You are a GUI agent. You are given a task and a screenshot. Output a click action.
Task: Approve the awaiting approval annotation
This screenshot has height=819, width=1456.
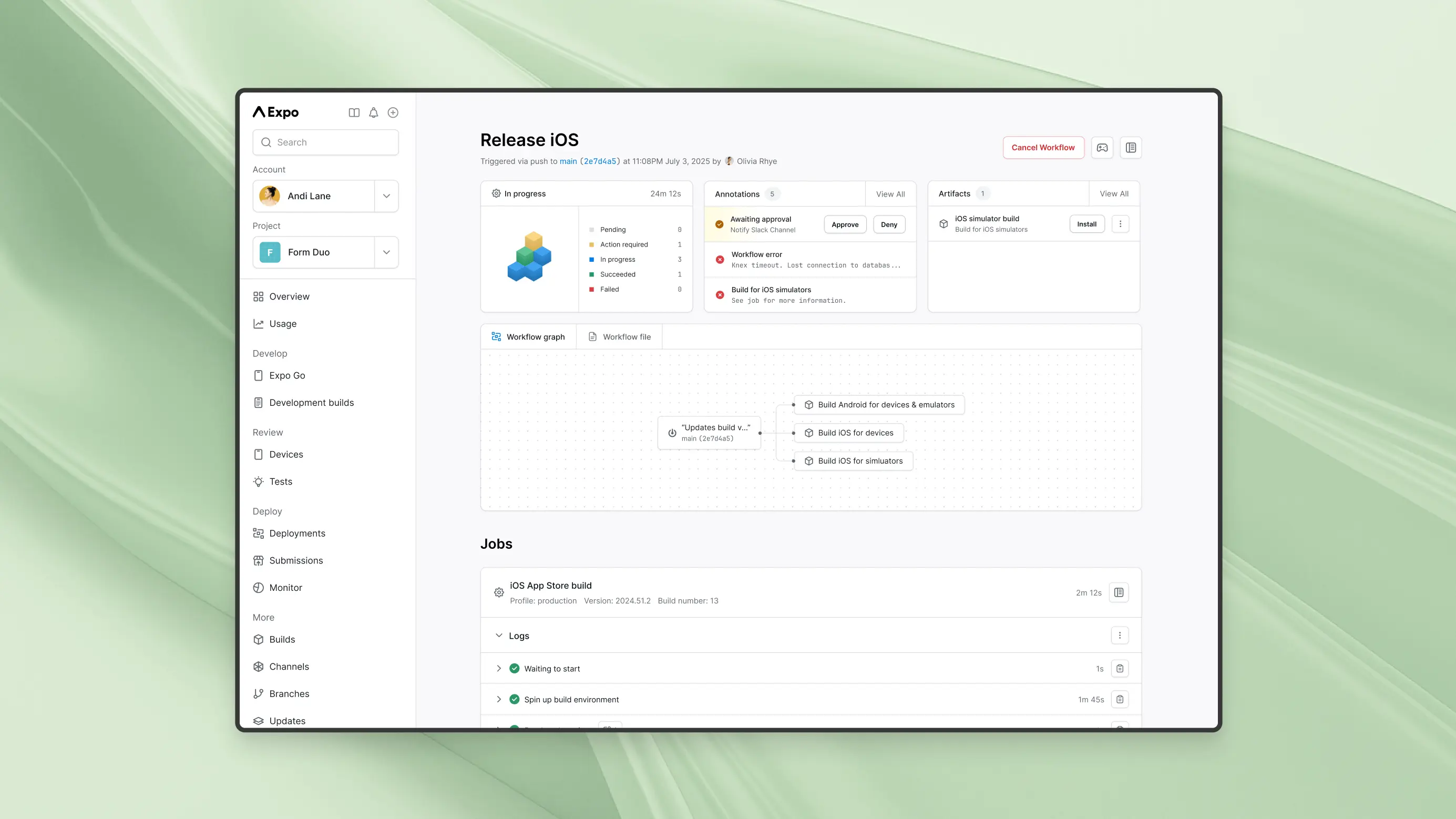[845, 224]
